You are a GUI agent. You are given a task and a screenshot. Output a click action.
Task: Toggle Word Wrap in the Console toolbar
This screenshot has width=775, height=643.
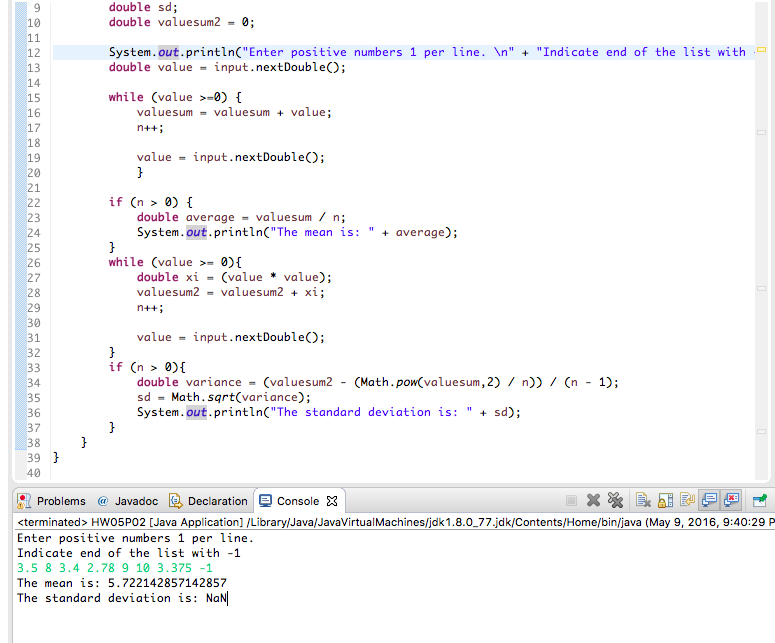coord(688,501)
